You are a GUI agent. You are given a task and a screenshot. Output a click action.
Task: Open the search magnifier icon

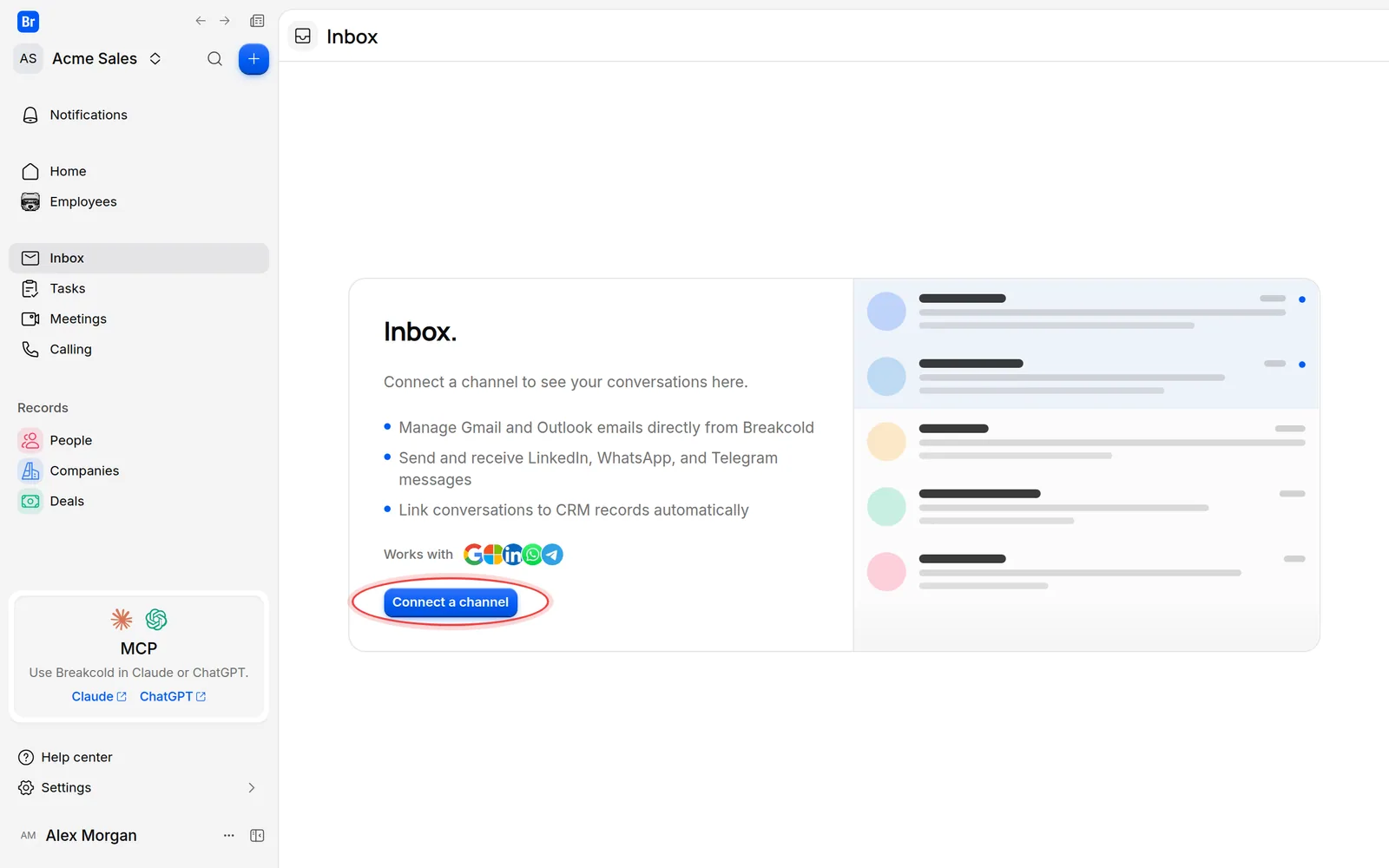point(214,59)
